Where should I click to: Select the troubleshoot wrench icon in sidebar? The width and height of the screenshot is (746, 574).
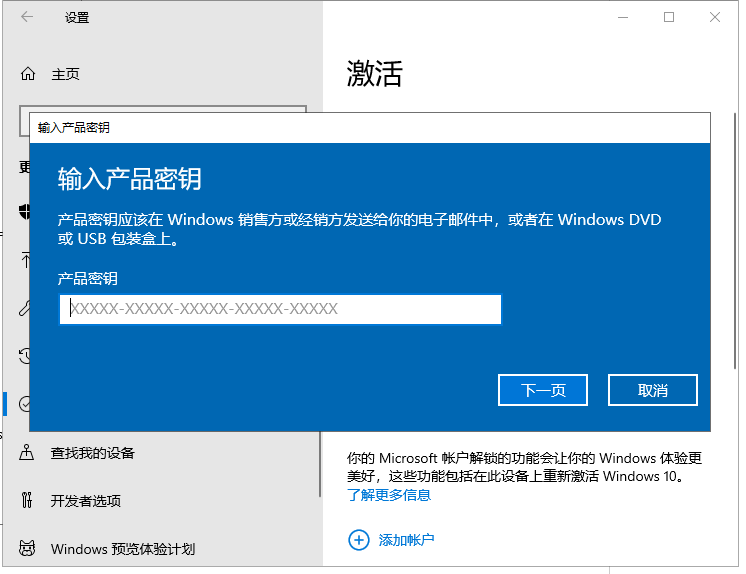[x=25, y=308]
